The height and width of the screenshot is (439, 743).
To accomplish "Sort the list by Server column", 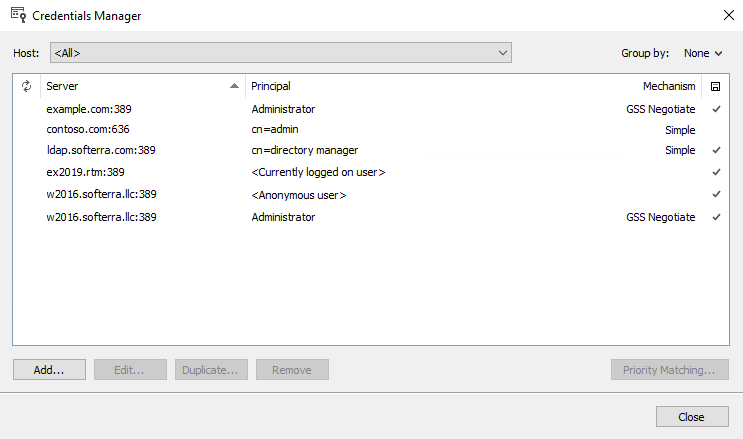I will [x=140, y=86].
